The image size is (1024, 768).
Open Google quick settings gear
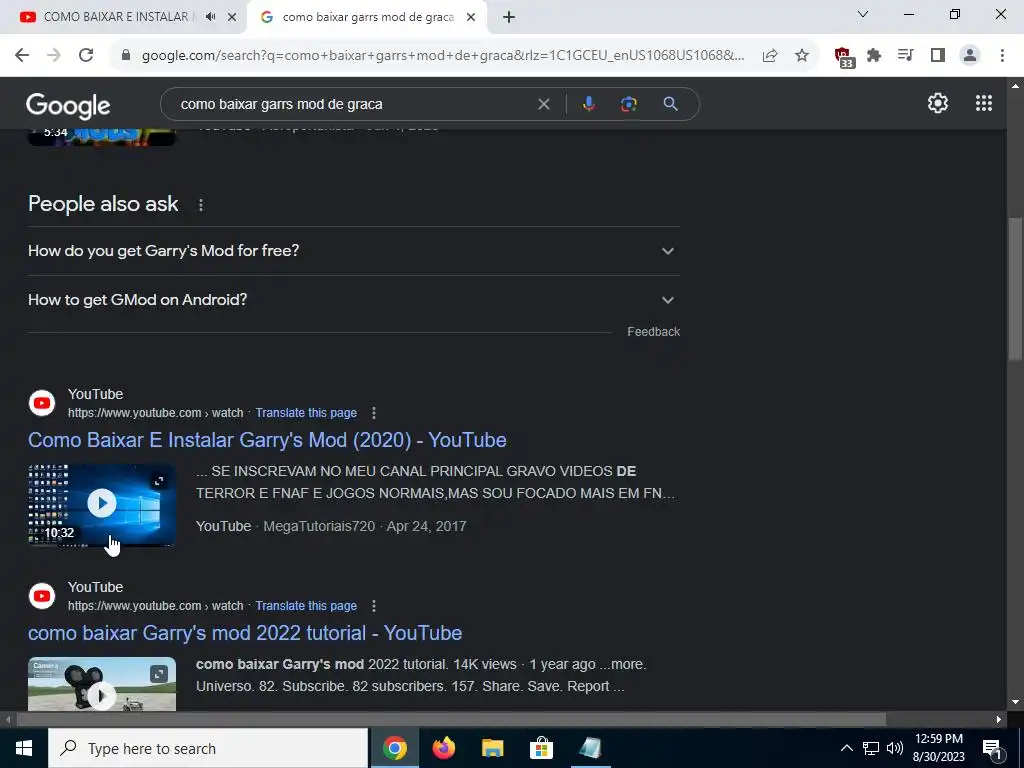point(938,103)
